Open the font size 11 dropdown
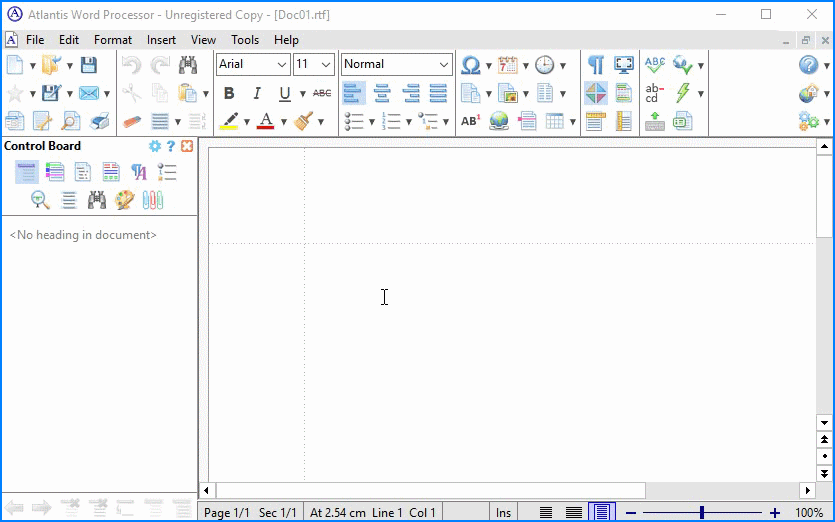 click(x=326, y=64)
